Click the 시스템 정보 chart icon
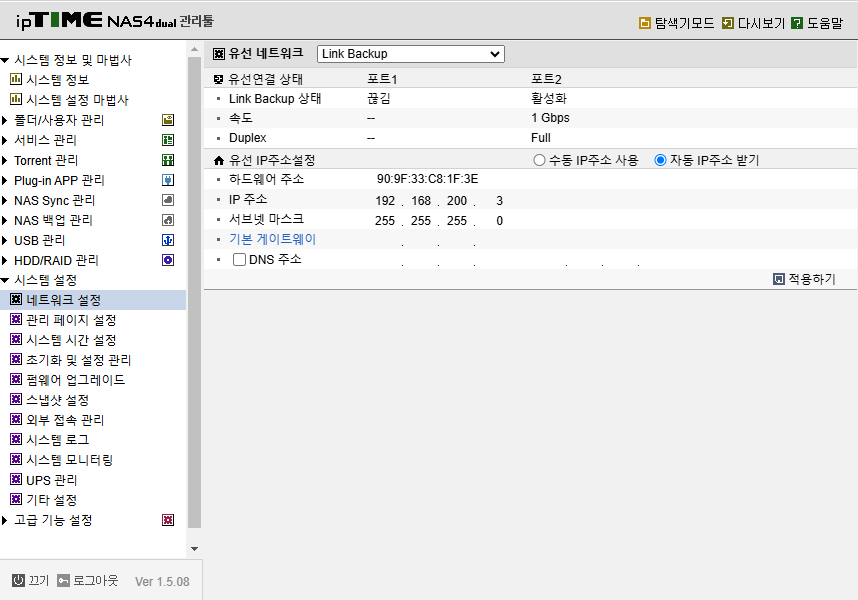858x600 pixels. (16, 79)
